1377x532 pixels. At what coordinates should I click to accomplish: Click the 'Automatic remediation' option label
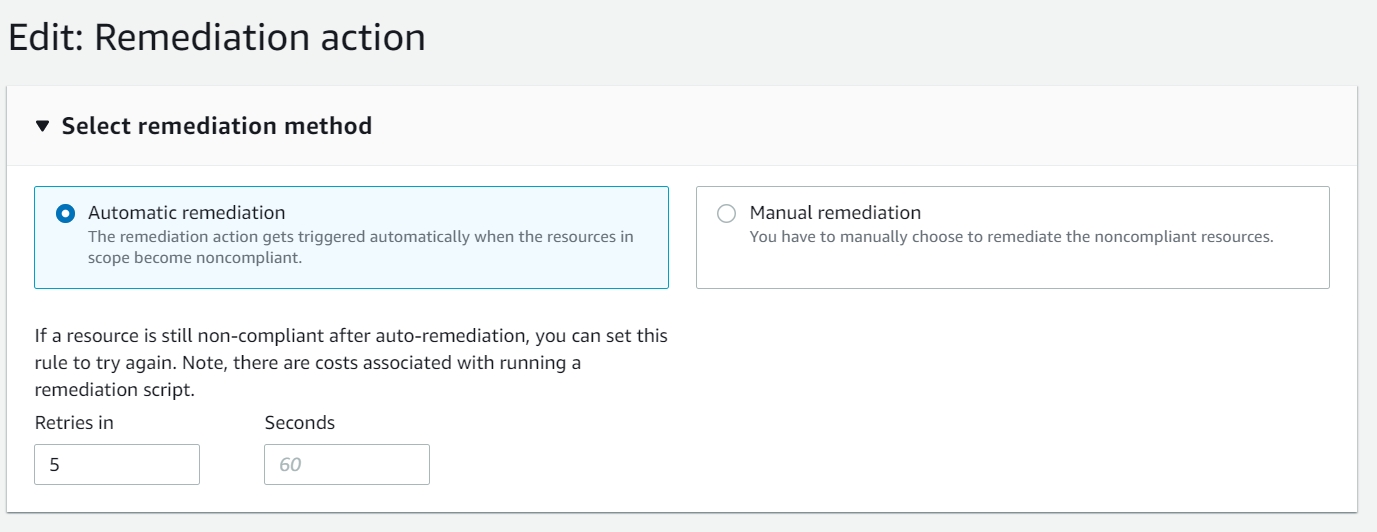[187, 213]
